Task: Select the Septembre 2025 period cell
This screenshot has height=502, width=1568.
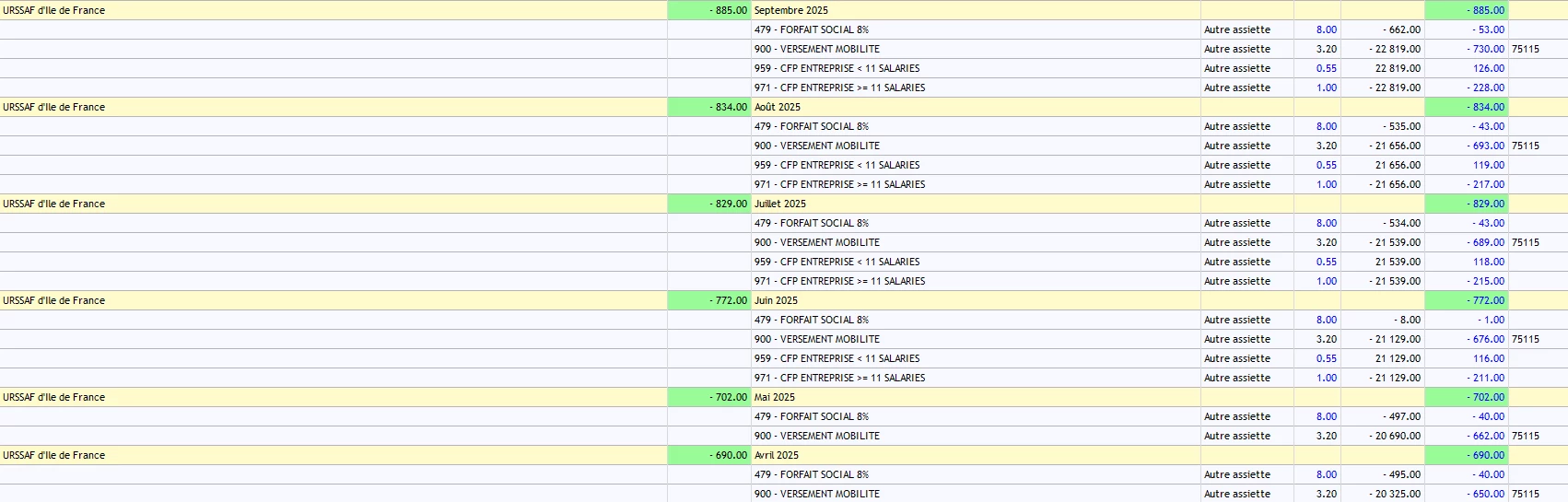Action: [976, 10]
